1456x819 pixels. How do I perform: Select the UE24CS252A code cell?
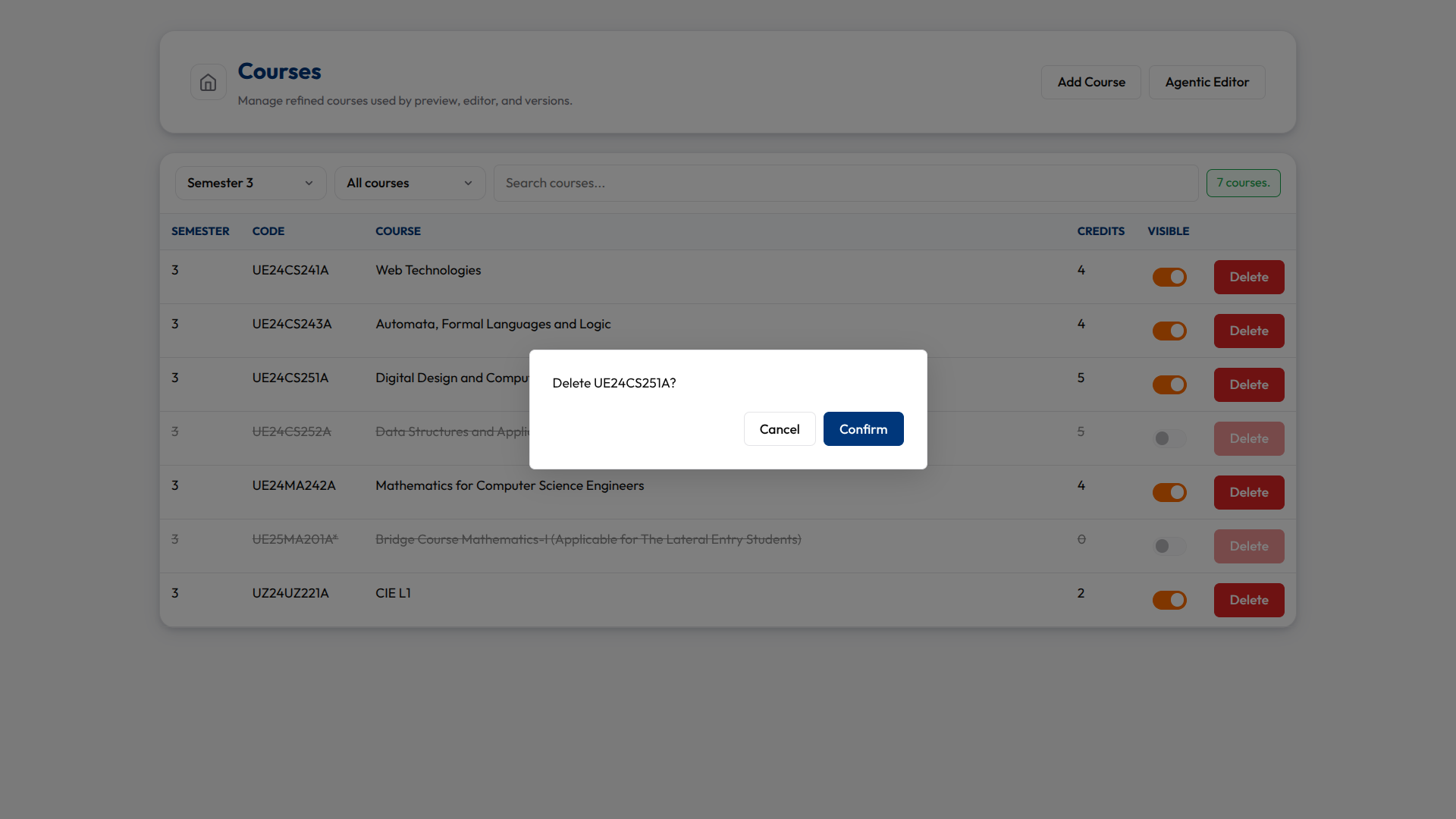(x=292, y=431)
